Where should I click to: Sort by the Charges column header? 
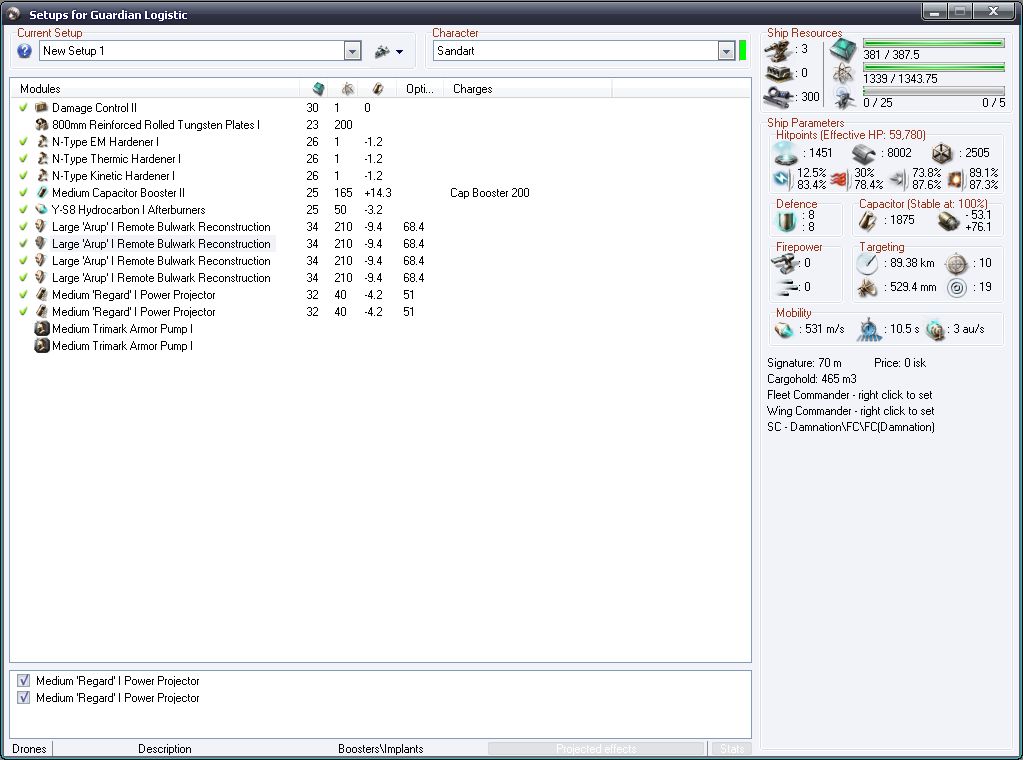coord(527,89)
